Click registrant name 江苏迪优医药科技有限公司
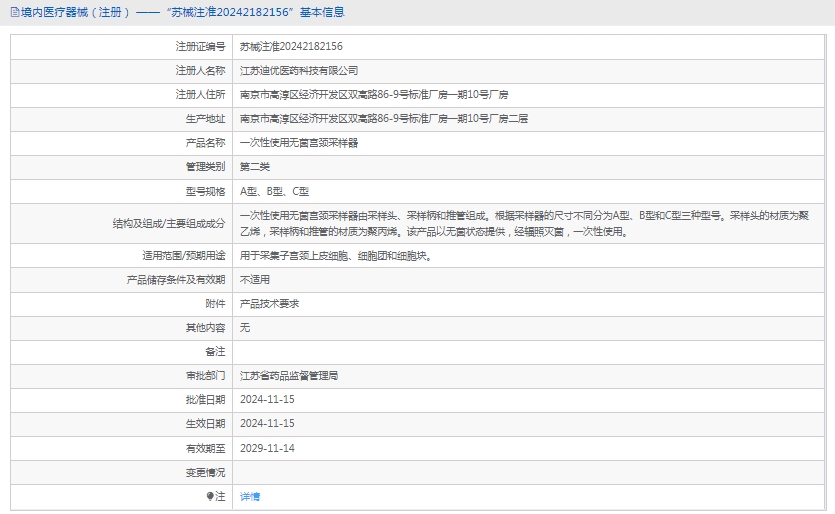This screenshot has width=835, height=514. 299,71
